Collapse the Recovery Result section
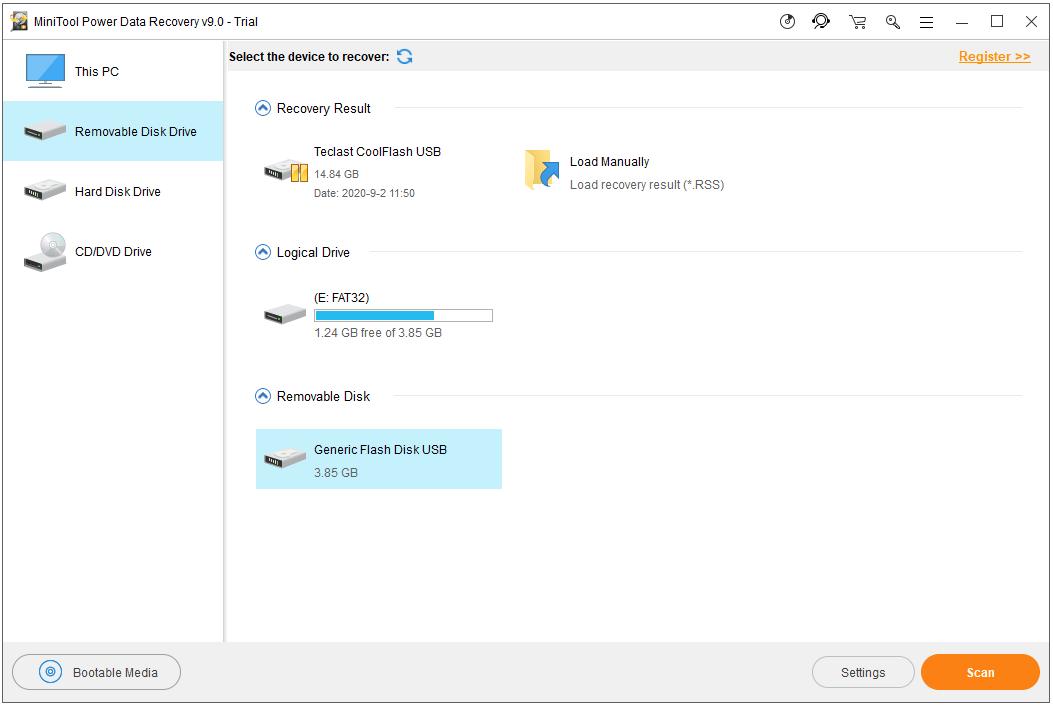This screenshot has width=1053, height=706. click(x=263, y=108)
